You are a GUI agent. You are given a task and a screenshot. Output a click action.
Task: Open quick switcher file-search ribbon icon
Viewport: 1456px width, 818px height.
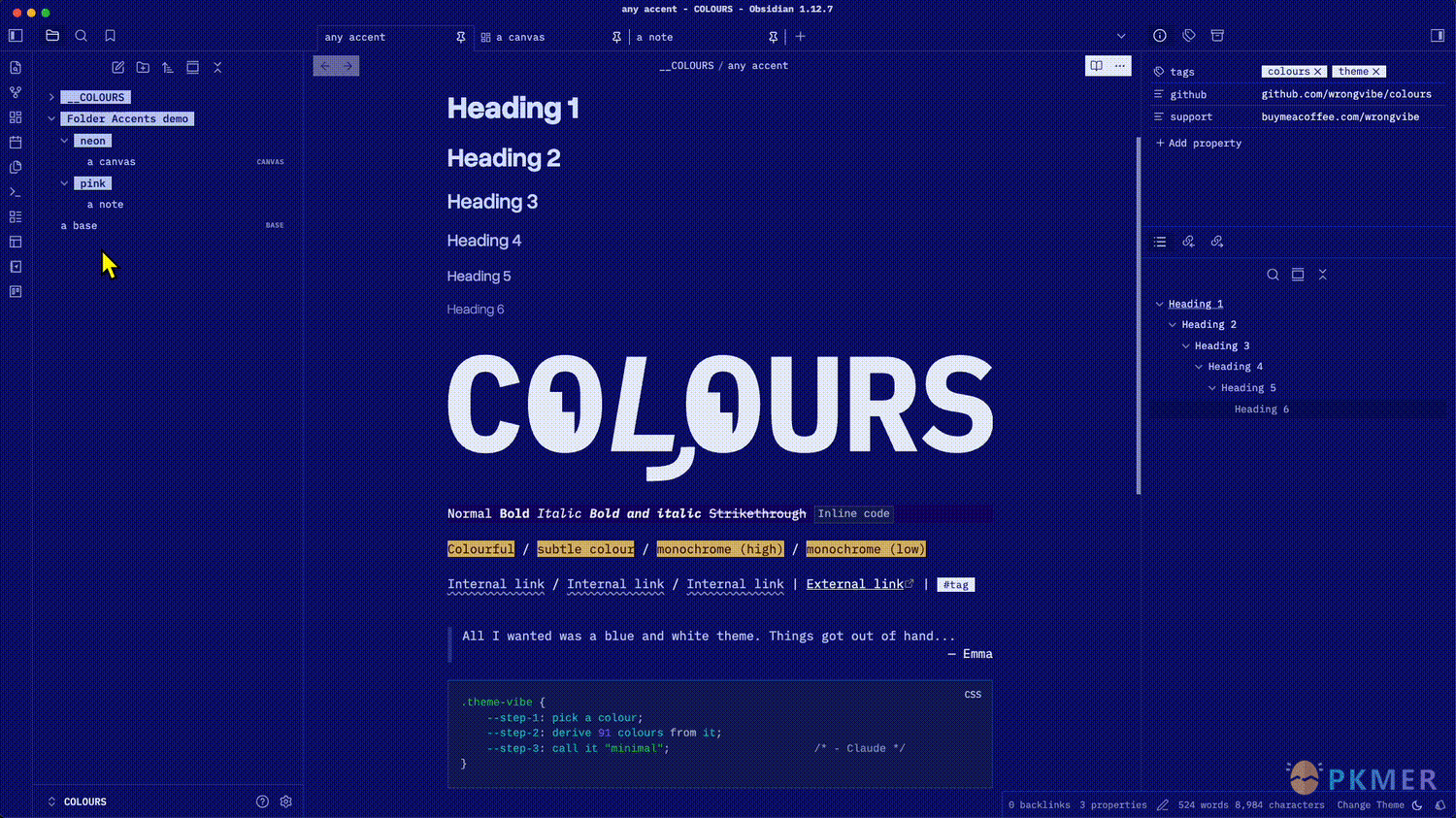point(16,68)
